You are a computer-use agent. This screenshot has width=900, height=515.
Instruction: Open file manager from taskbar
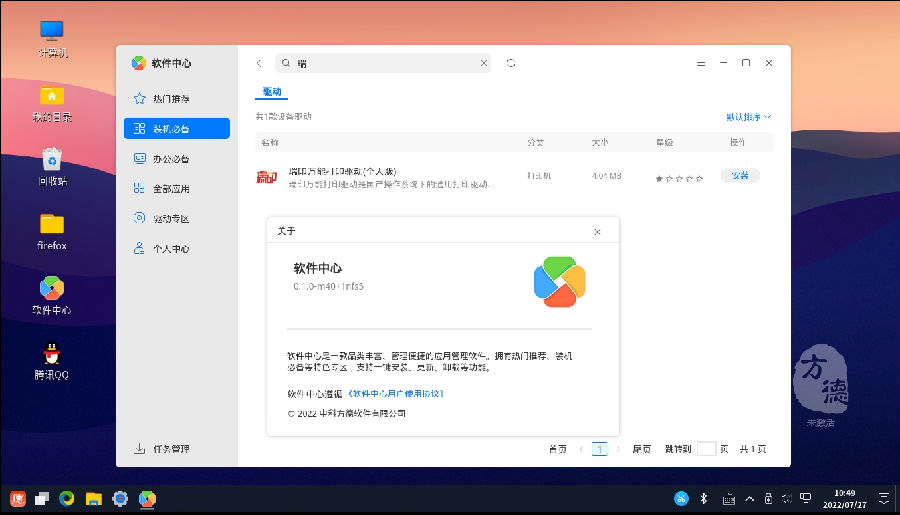pos(94,499)
